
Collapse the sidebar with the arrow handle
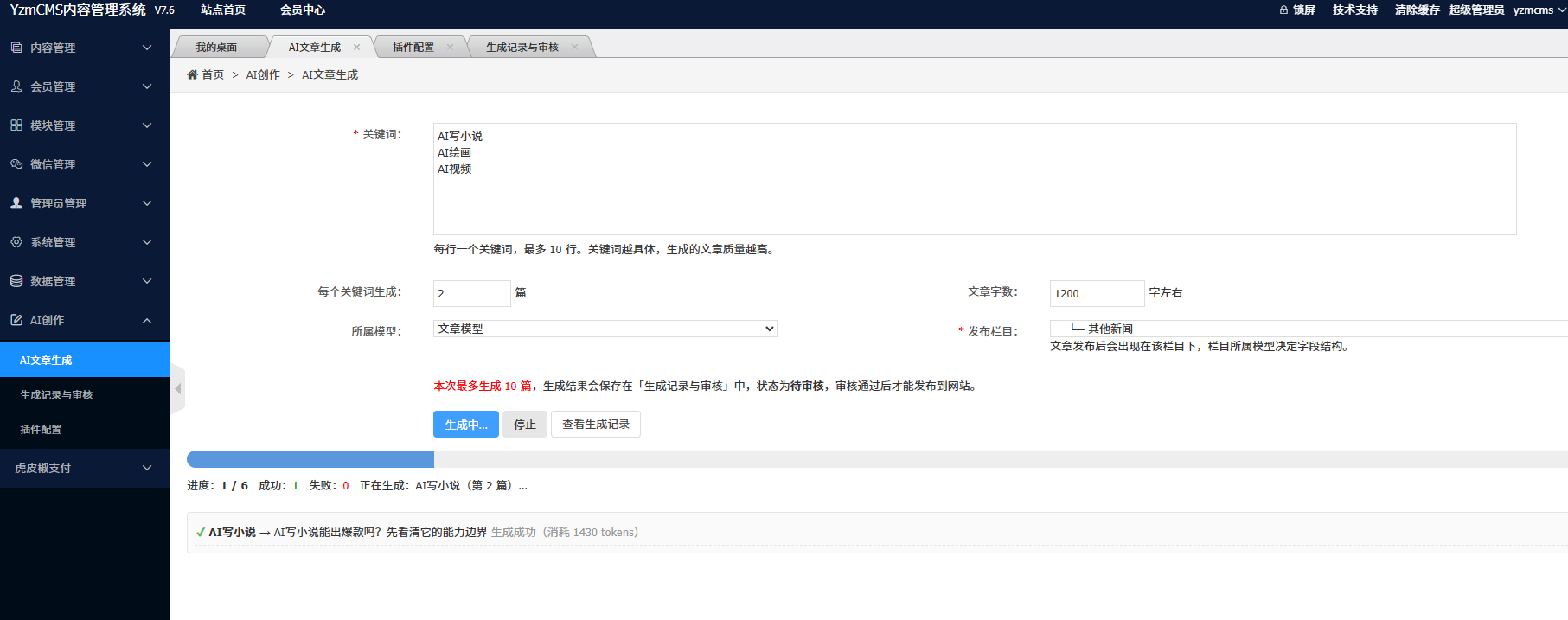tap(177, 389)
